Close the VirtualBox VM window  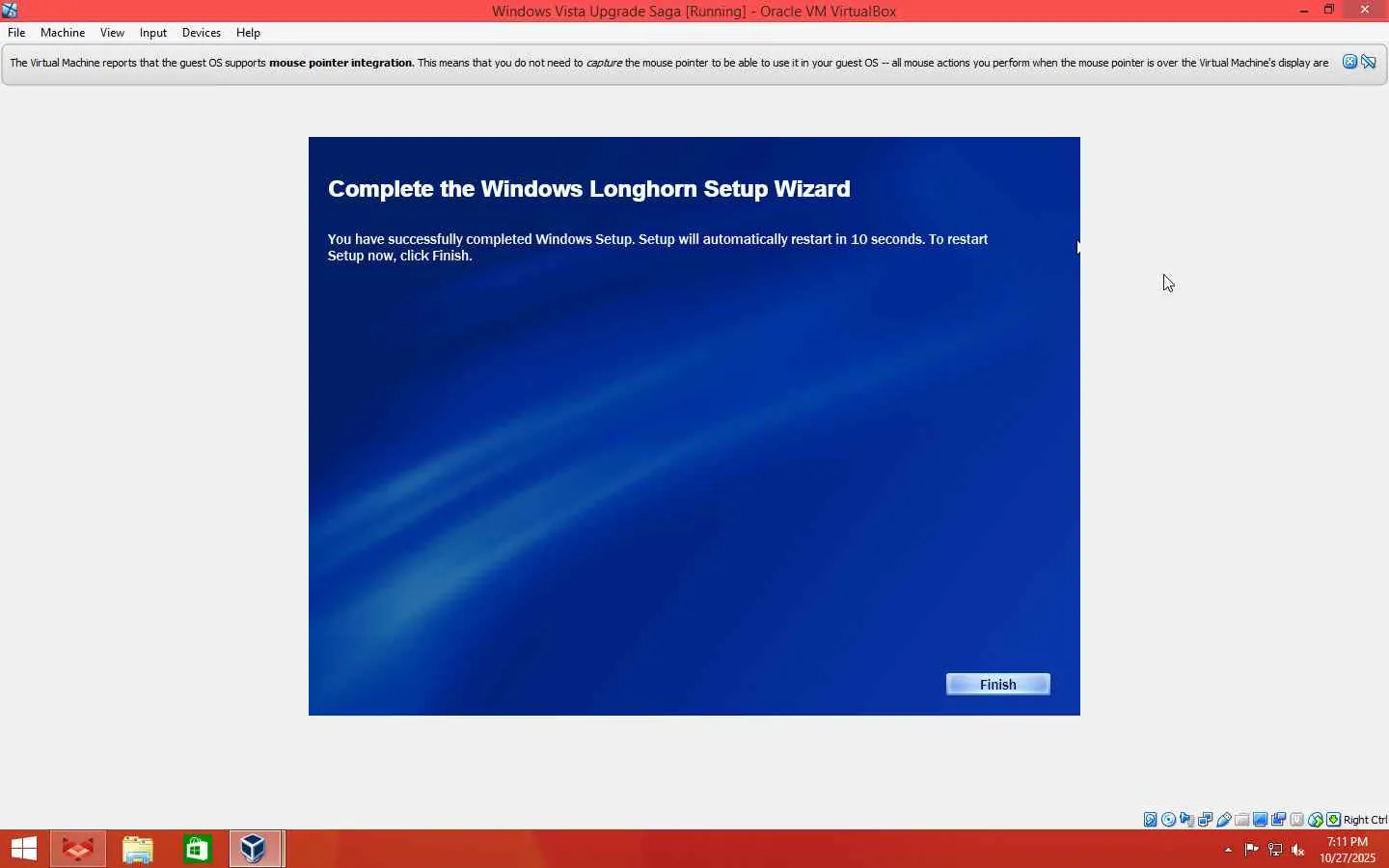[1365, 11]
